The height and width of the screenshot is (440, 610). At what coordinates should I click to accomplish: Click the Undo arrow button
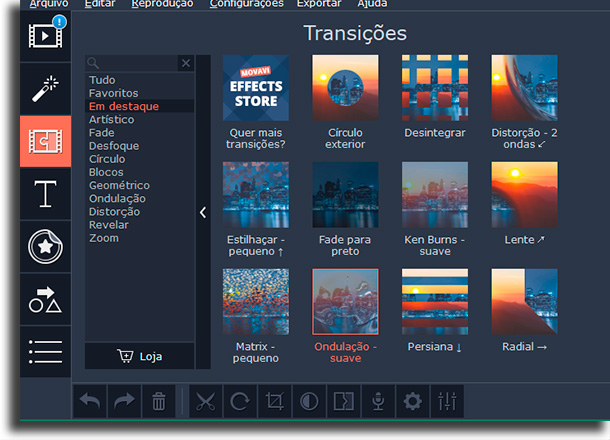coord(90,401)
